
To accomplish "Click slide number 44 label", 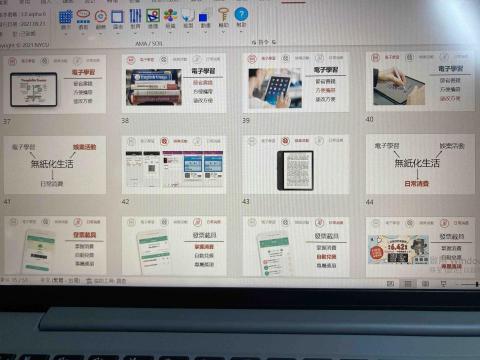I will pos(370,202).
